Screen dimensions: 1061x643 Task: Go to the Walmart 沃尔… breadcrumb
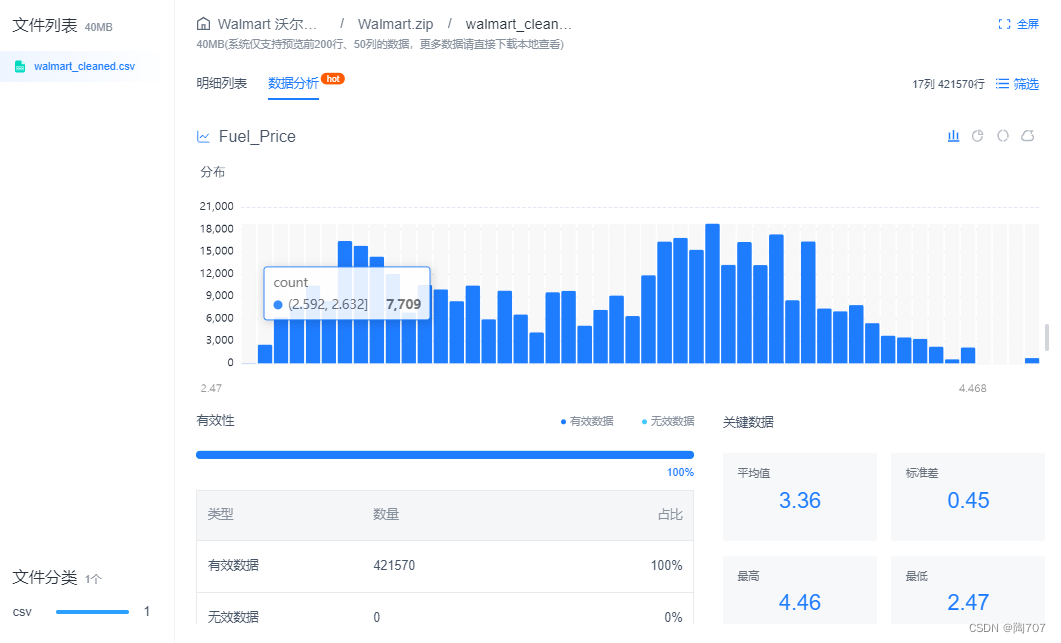(267, 24)
